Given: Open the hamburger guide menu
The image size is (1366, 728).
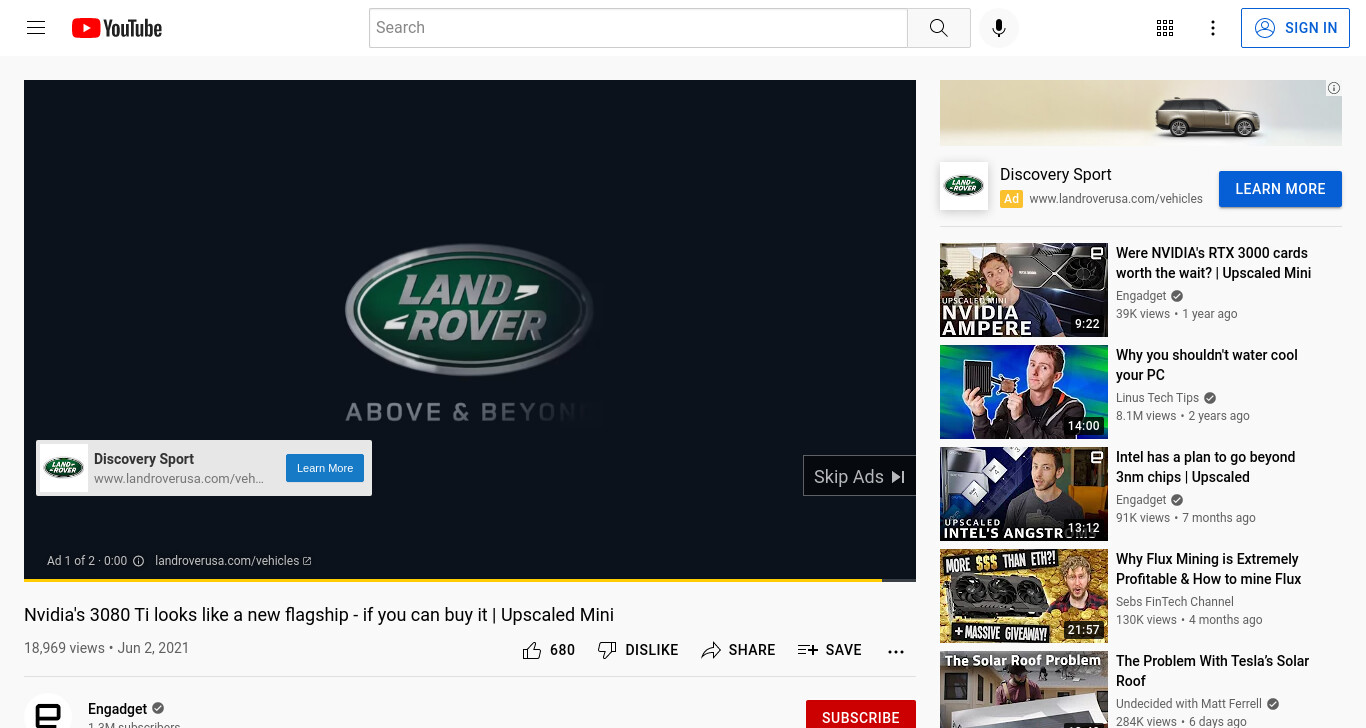Looking at the screenshot, I should pyautogui.click(x=36, y=28).
